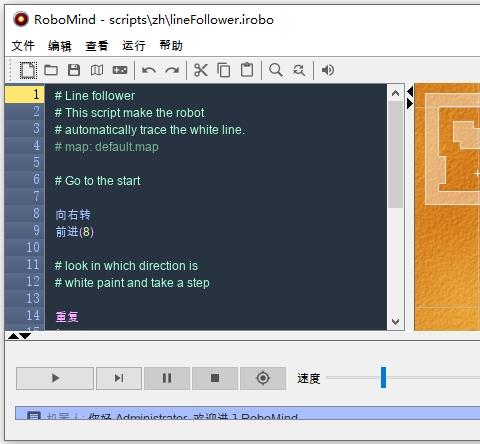Click the editor vertical scrollbar thumb
The height and width of the screenshot is (444, 480).
click(x=396, y=154)
